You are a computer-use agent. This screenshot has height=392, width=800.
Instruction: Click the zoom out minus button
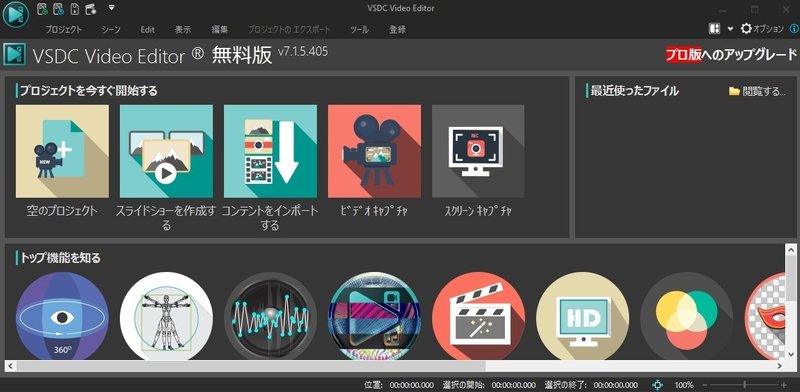coord(705,385)
